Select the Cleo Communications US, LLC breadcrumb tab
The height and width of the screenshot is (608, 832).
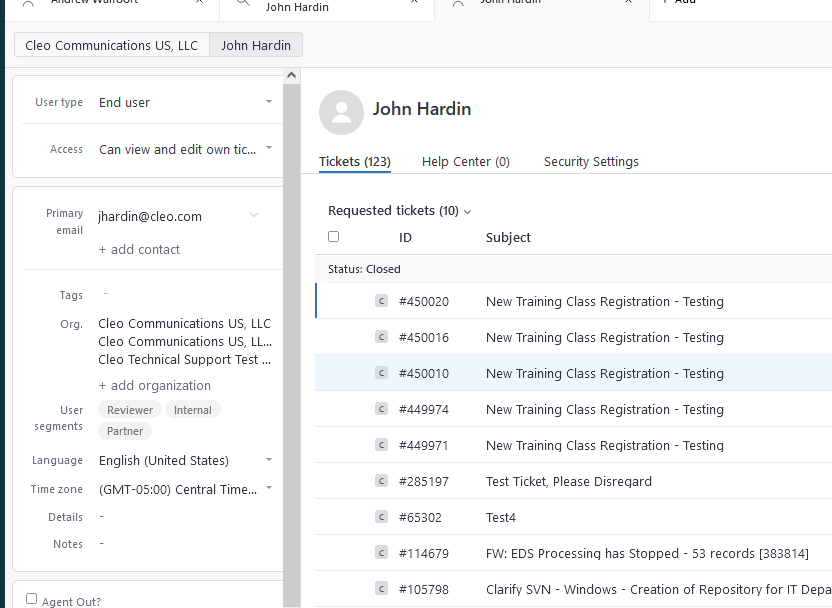tap(111, 45)
